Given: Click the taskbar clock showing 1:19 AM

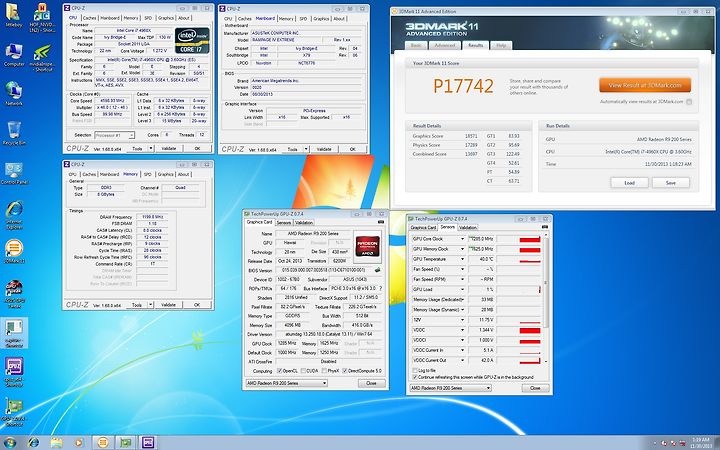Looking at the screenshot, I should click(x=700, y=443).
